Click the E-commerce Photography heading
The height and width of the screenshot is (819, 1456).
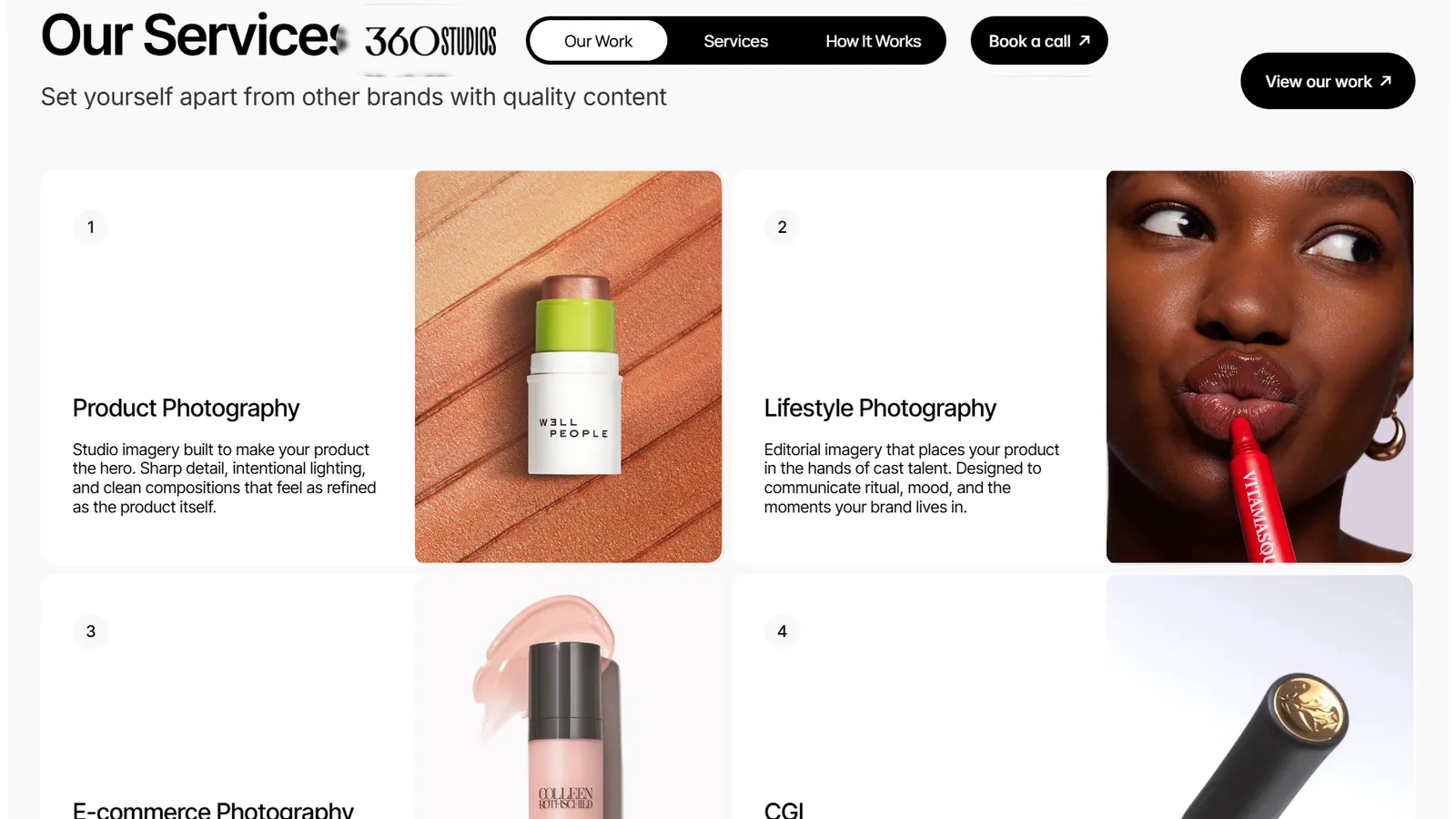click(213, 809)
